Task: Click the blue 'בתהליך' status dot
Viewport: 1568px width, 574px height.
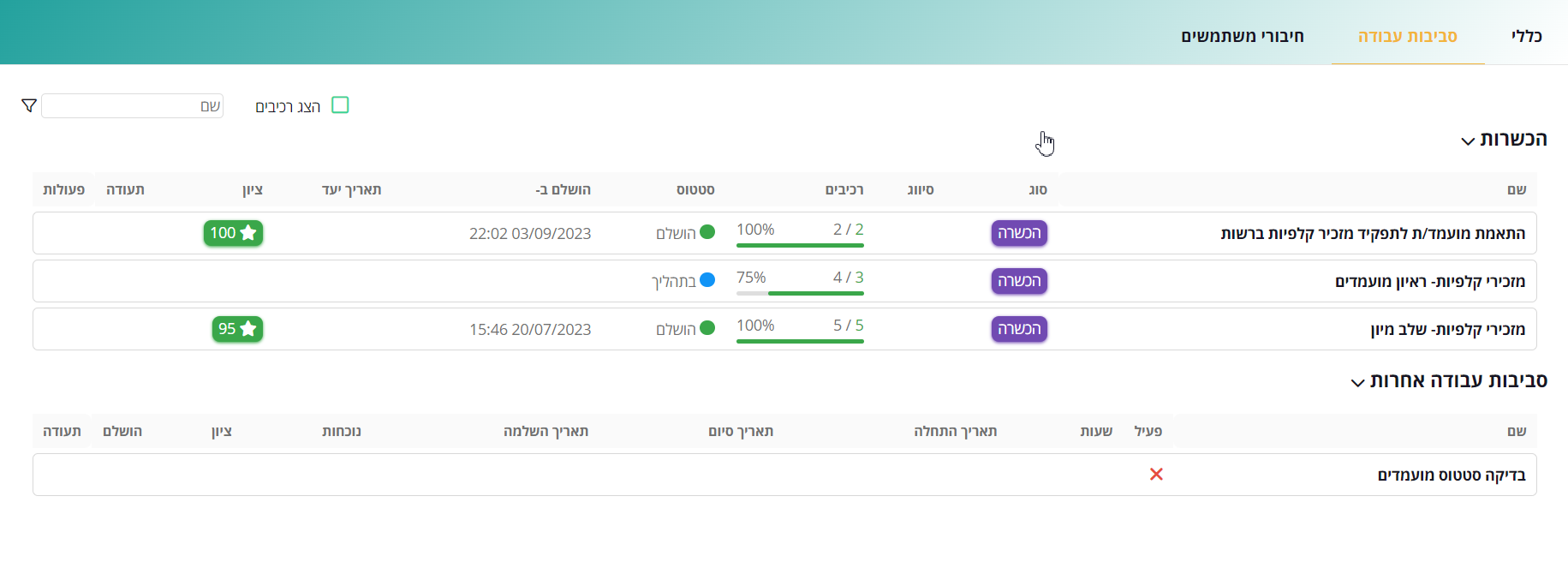Action: [707, 280]
